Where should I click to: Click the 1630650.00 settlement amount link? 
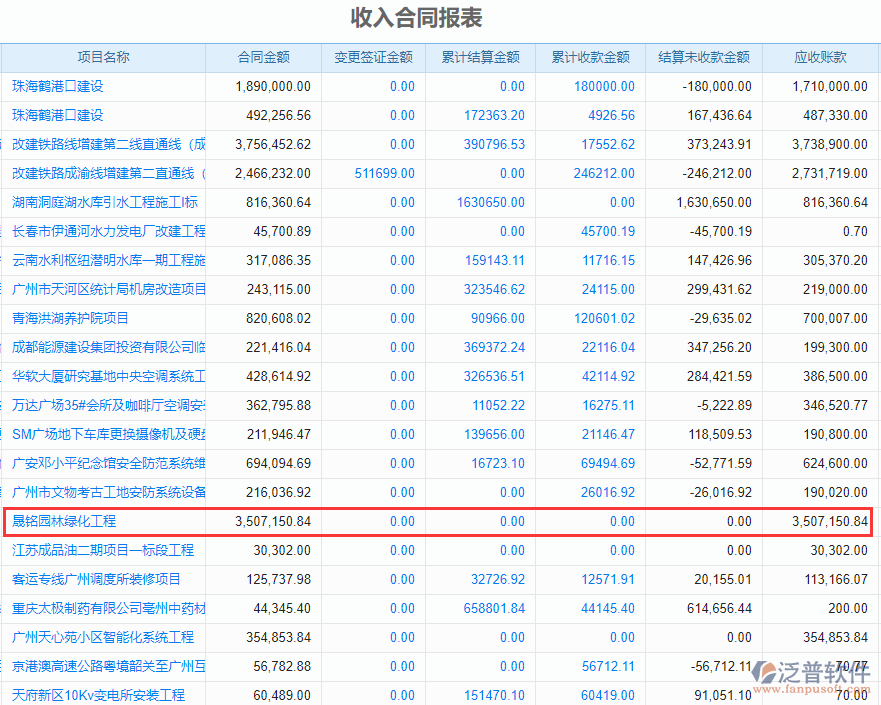tap(490, 202)
